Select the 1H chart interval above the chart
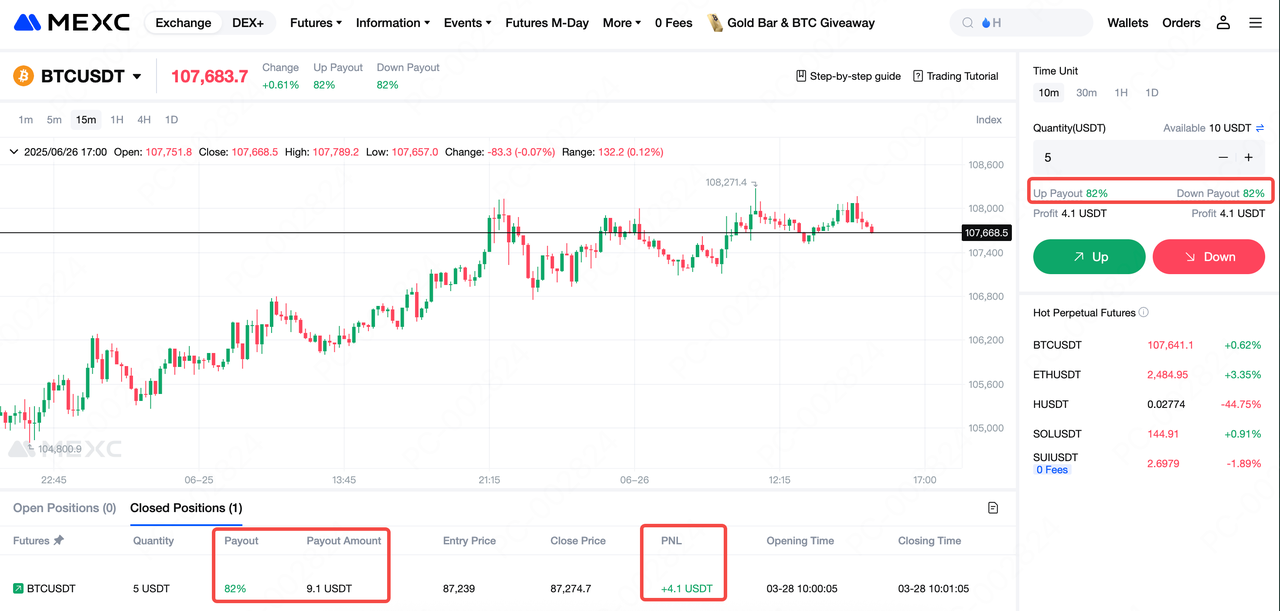Viewport: 1280px width, 611px height. pyautogui.click(x=117, y=120)
